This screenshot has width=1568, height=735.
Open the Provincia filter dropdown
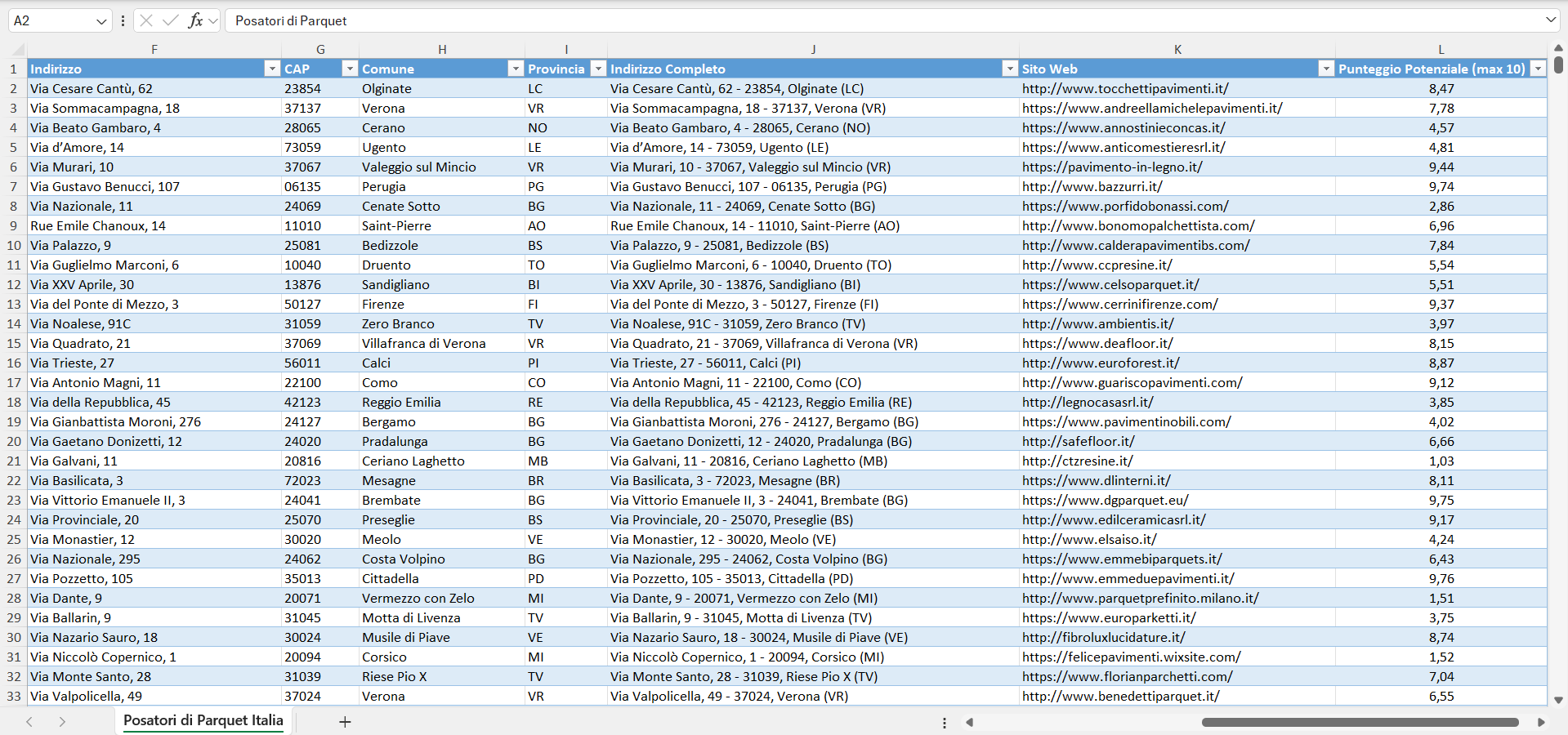click(599, 69)
